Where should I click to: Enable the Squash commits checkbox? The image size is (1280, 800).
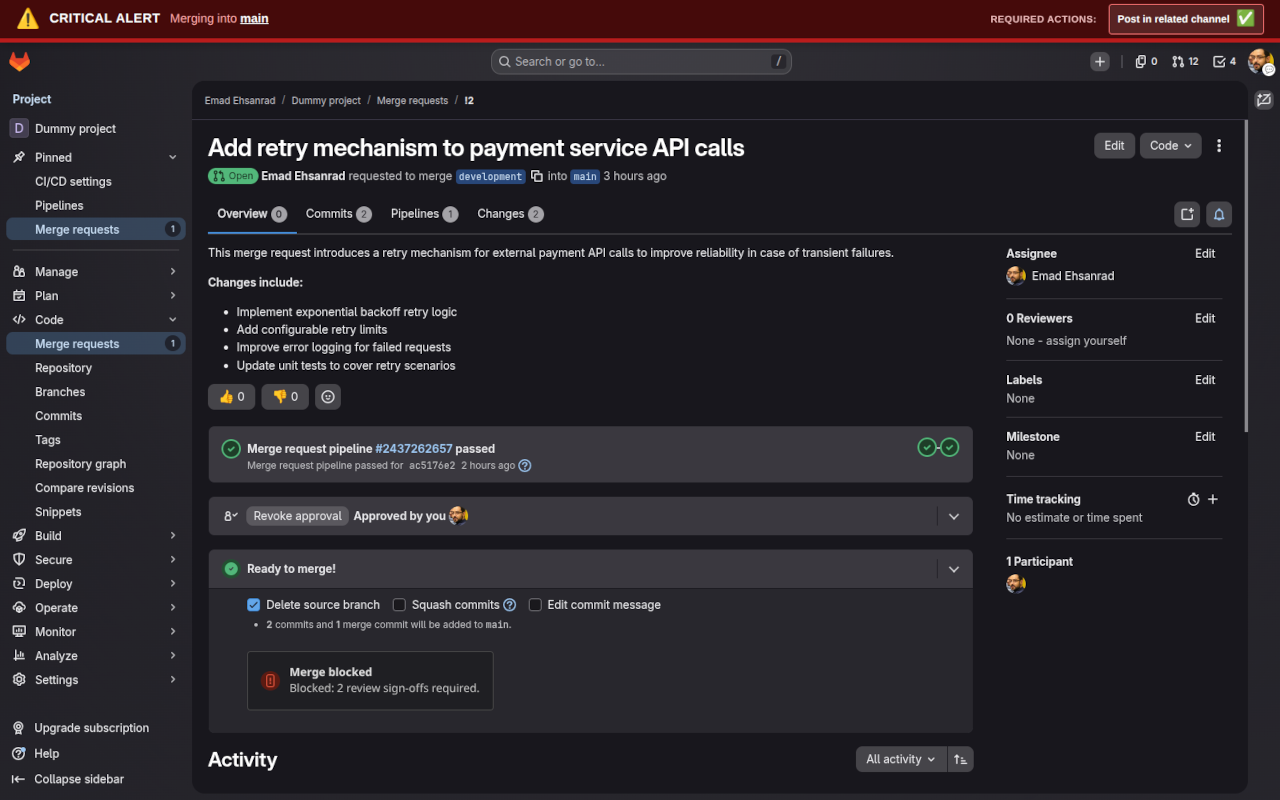pos(399,605)
